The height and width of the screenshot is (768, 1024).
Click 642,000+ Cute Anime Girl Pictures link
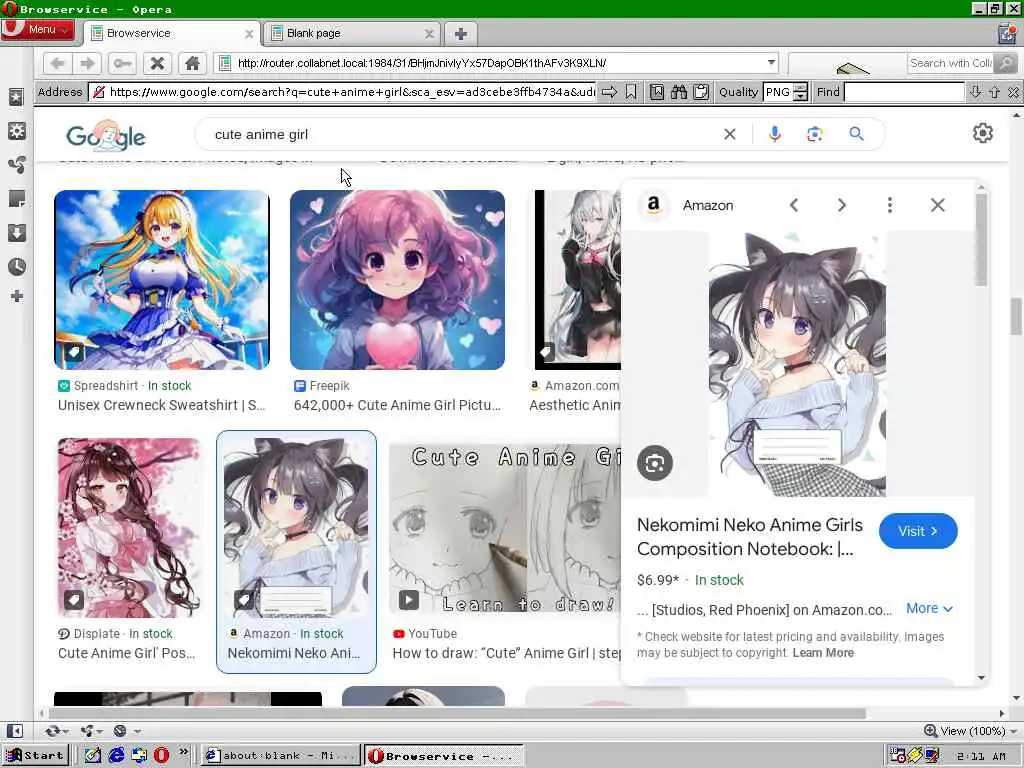[x=397, y=405]
